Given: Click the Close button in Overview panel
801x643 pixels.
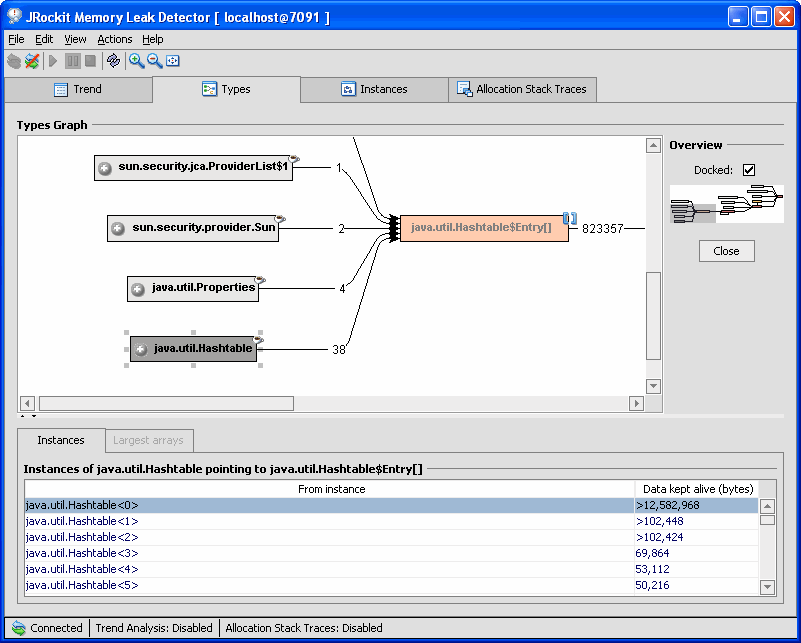Looking at the screenshot, I should [x=726, y=251].
